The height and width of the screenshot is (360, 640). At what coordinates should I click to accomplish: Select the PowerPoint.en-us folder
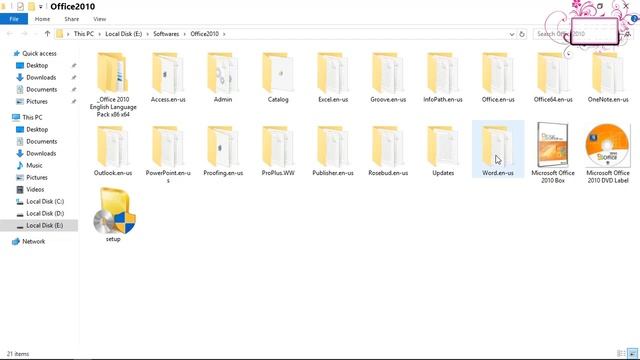[x=168, y=154]
